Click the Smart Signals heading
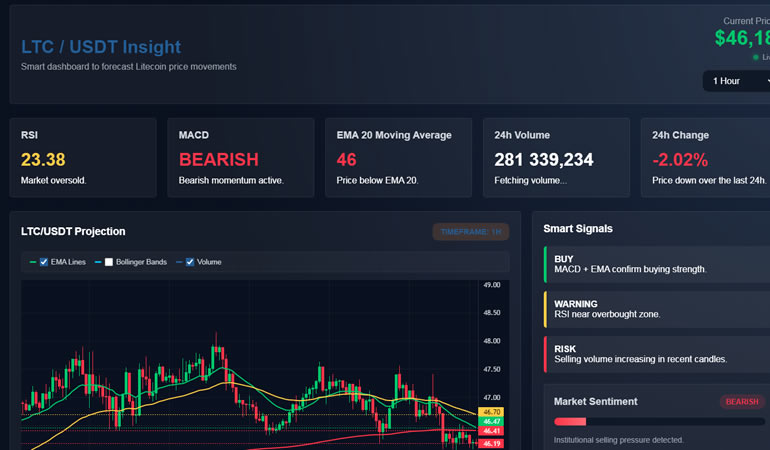The image size is (770, 450). (578, 228)
